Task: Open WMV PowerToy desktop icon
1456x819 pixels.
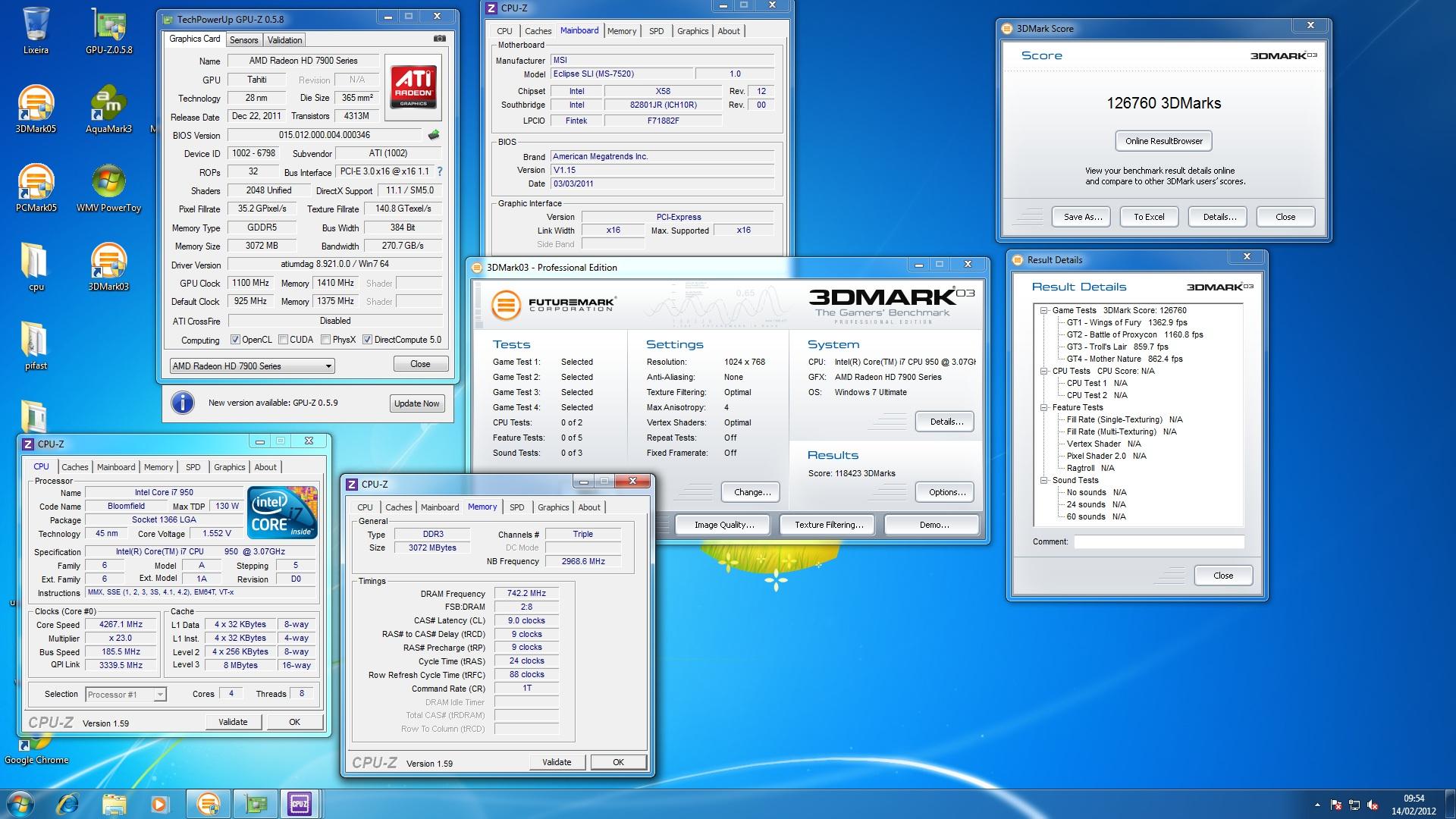Action: tap(108, 189)
